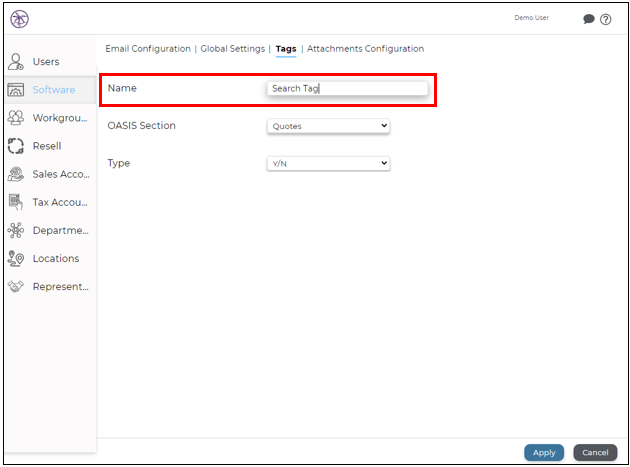Viewport: 630px width, 467px height.
Task: Click the Name field label
Action: (122, 88)
